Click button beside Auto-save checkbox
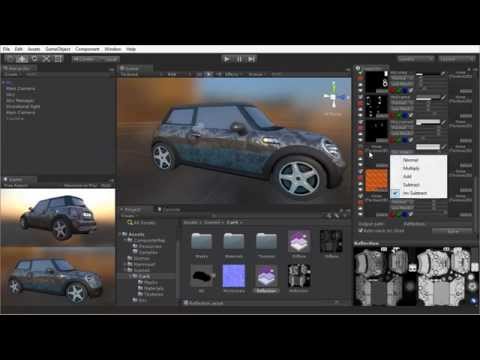This screenshot has width=480, height=360. (x=452, y=231)
